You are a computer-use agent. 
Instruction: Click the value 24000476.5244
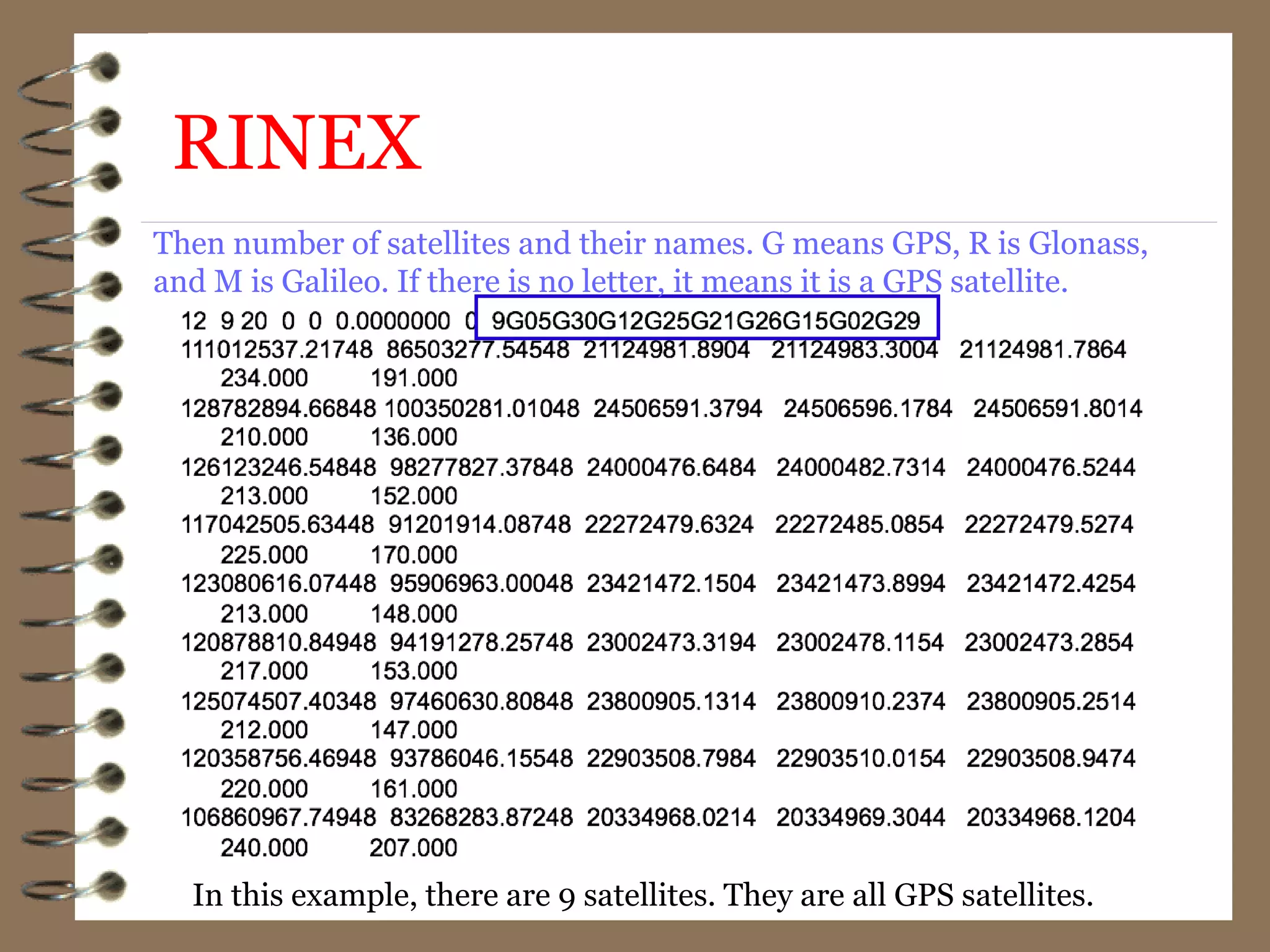tap(1051, 467)
